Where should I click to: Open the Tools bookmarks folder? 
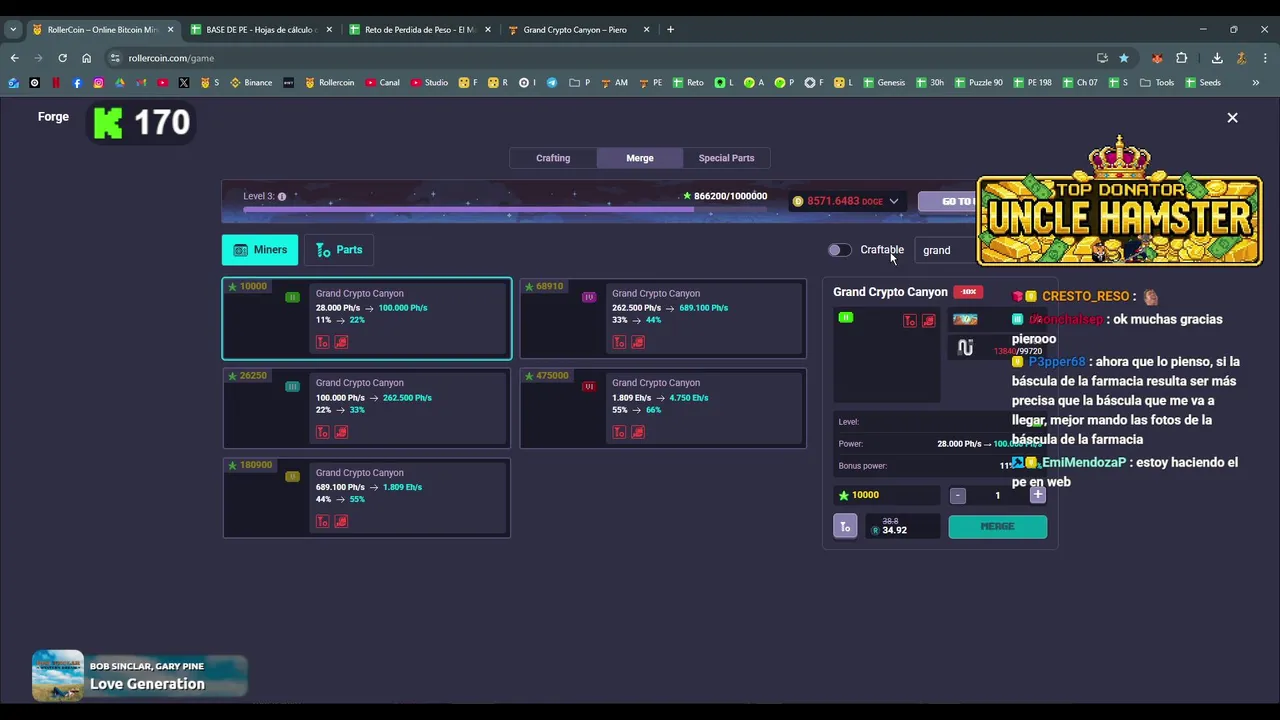click(x=1156, y=83)
